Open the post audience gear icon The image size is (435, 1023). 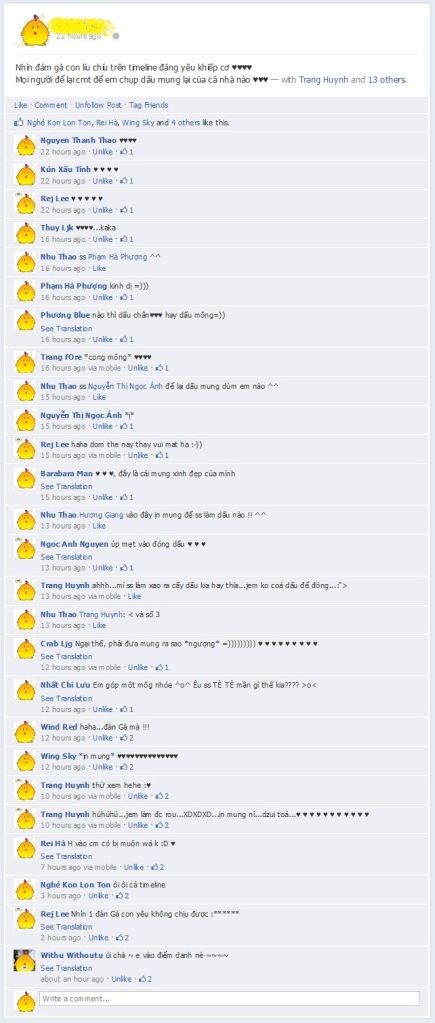point(116,37)
